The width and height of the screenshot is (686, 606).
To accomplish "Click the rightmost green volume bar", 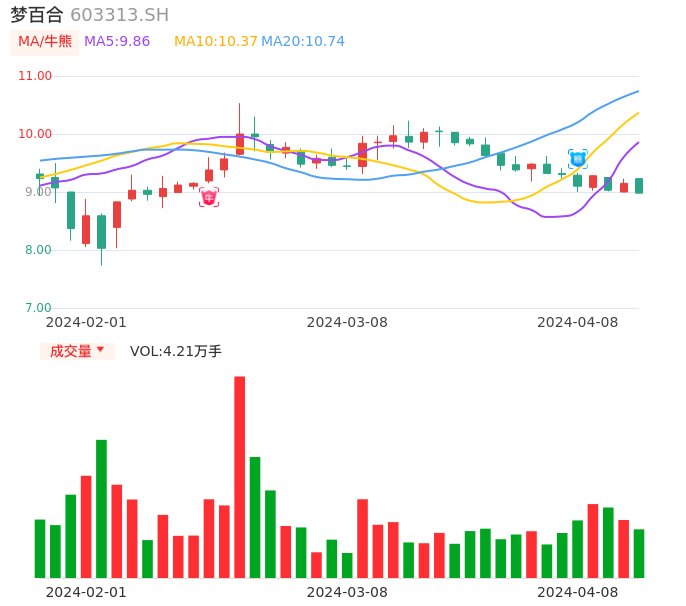I will 639,553.
